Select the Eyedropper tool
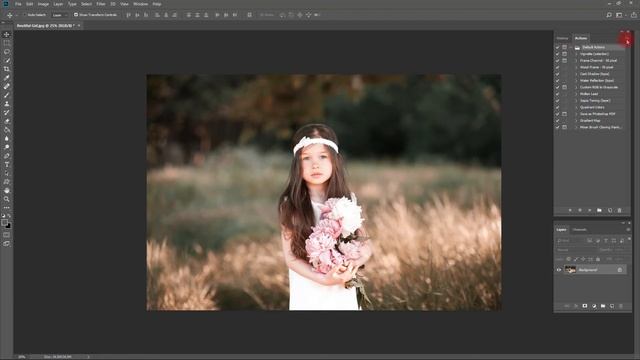This screenshot has height=360, width=640. (x=7, y=78)
